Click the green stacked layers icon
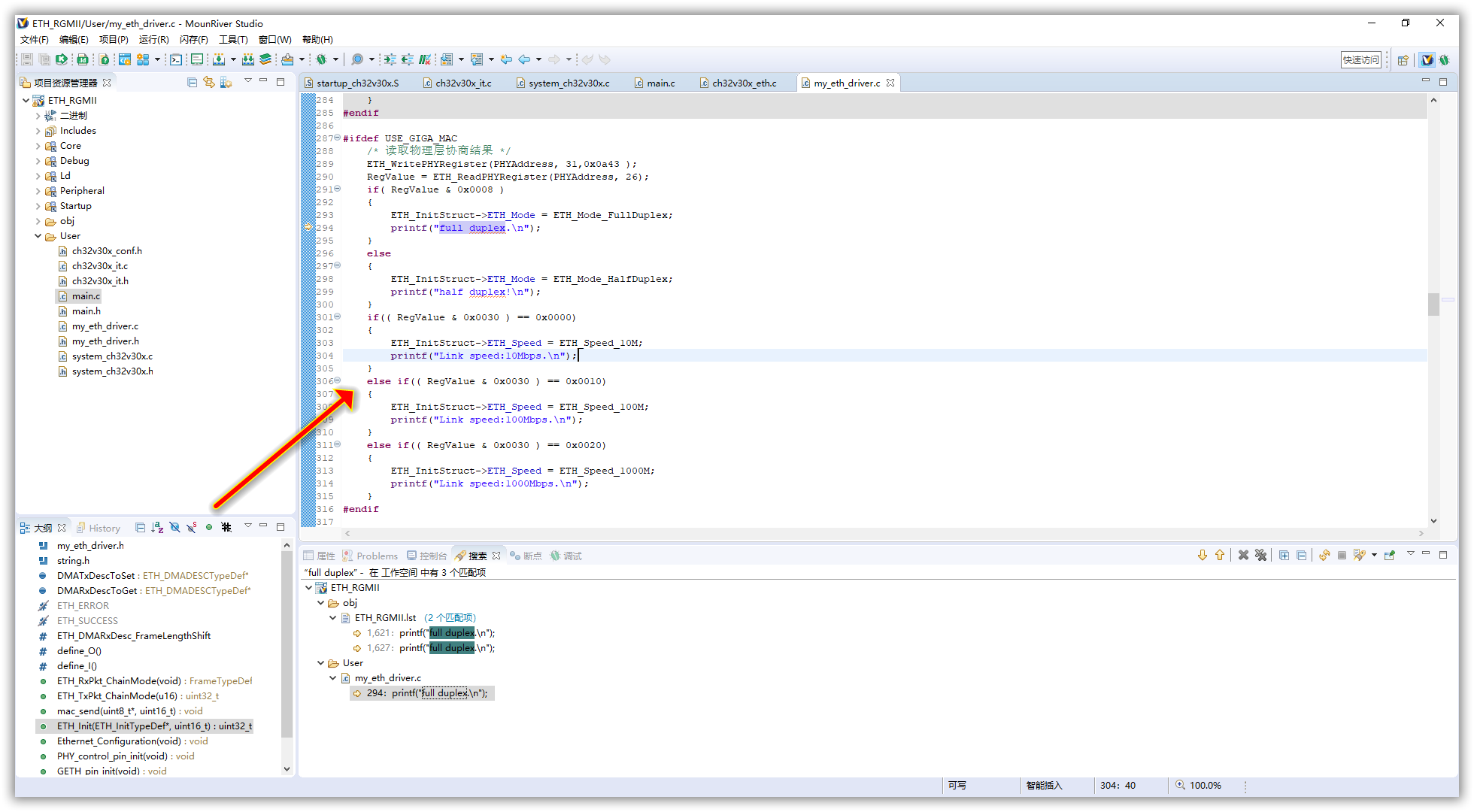 click(265, 59)
